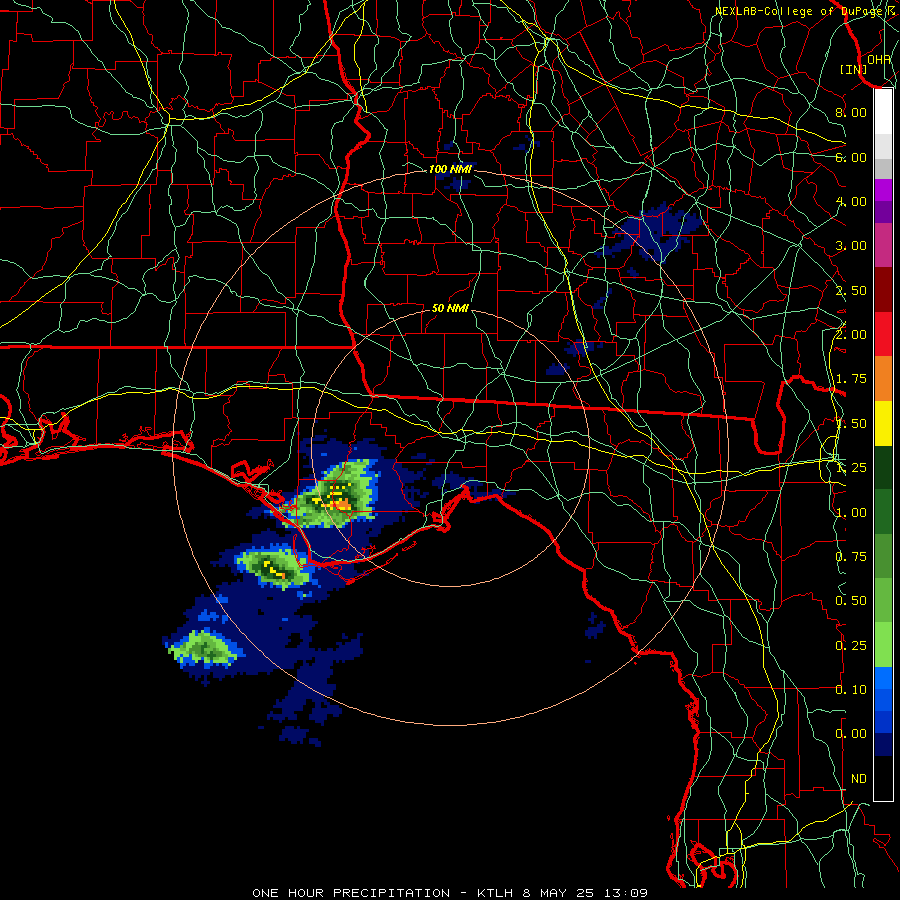Image resolution: width=900 pixels, height=900 pixels.
Task: Click the 1.00 legend value
Action: pyautogui.click(x=851, y=513)
